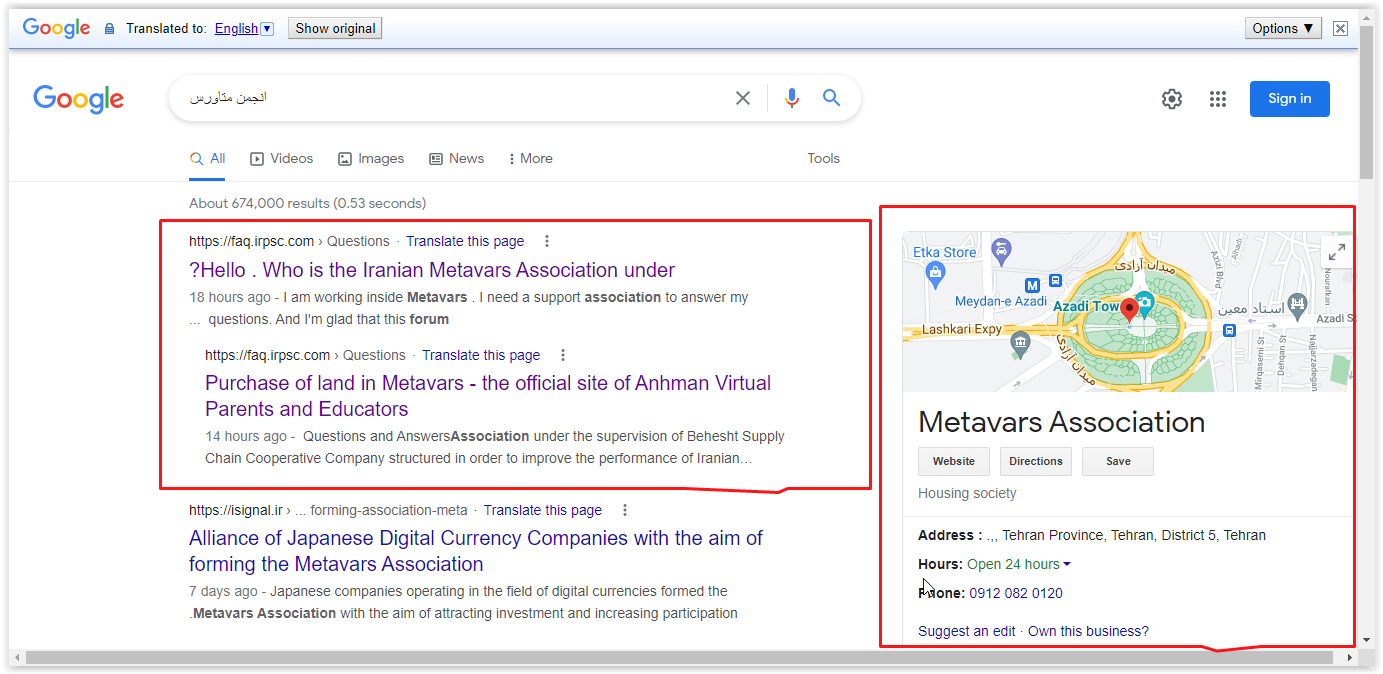Click the Sign in button
The image size is (1383, 674).
pyautogui.click(x=1289, y=99)
